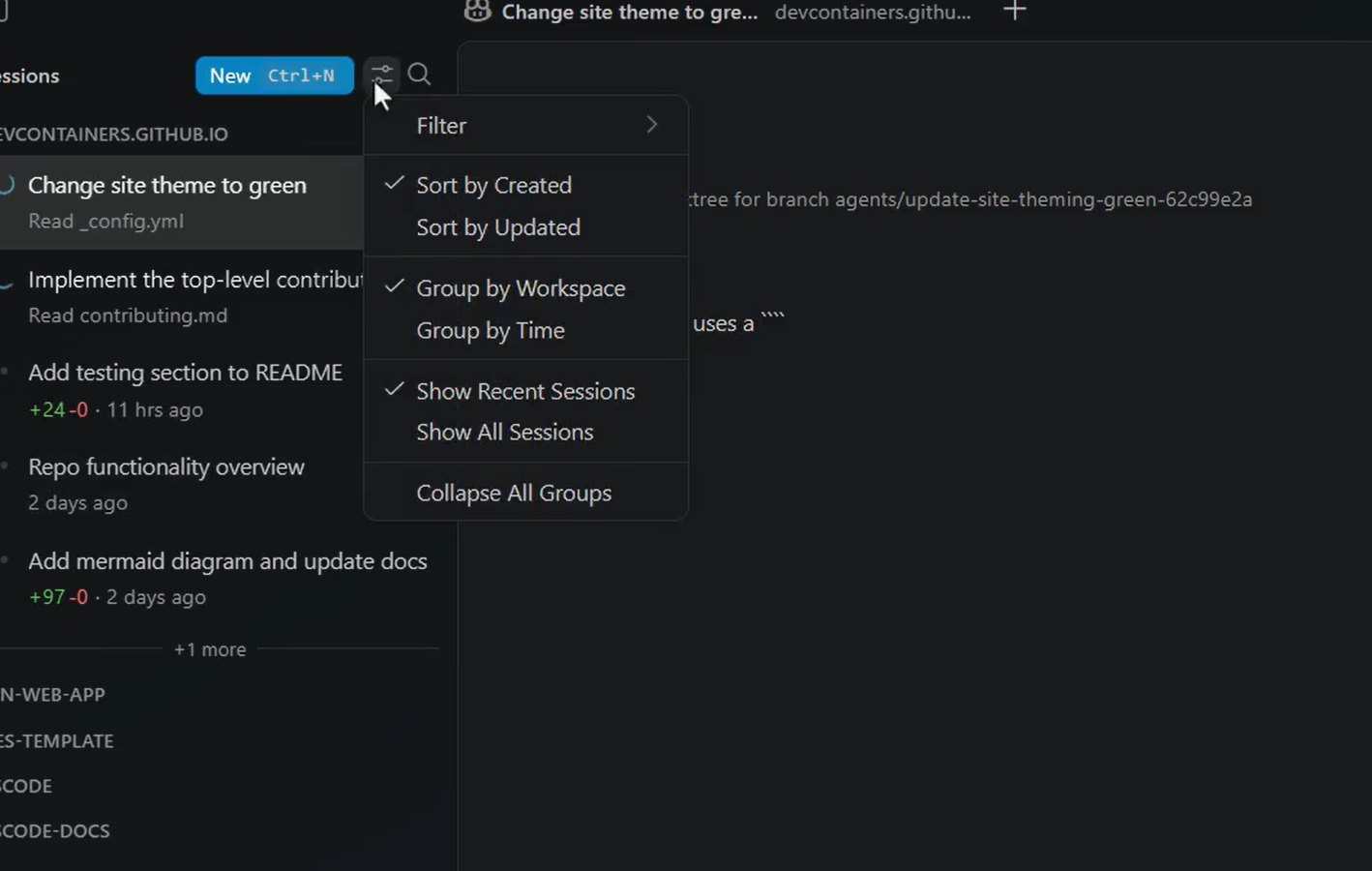The width and height of the screenshot is (1372, 871).
Task: Open the Repo functionality overview session
Action: click(181, 484)
